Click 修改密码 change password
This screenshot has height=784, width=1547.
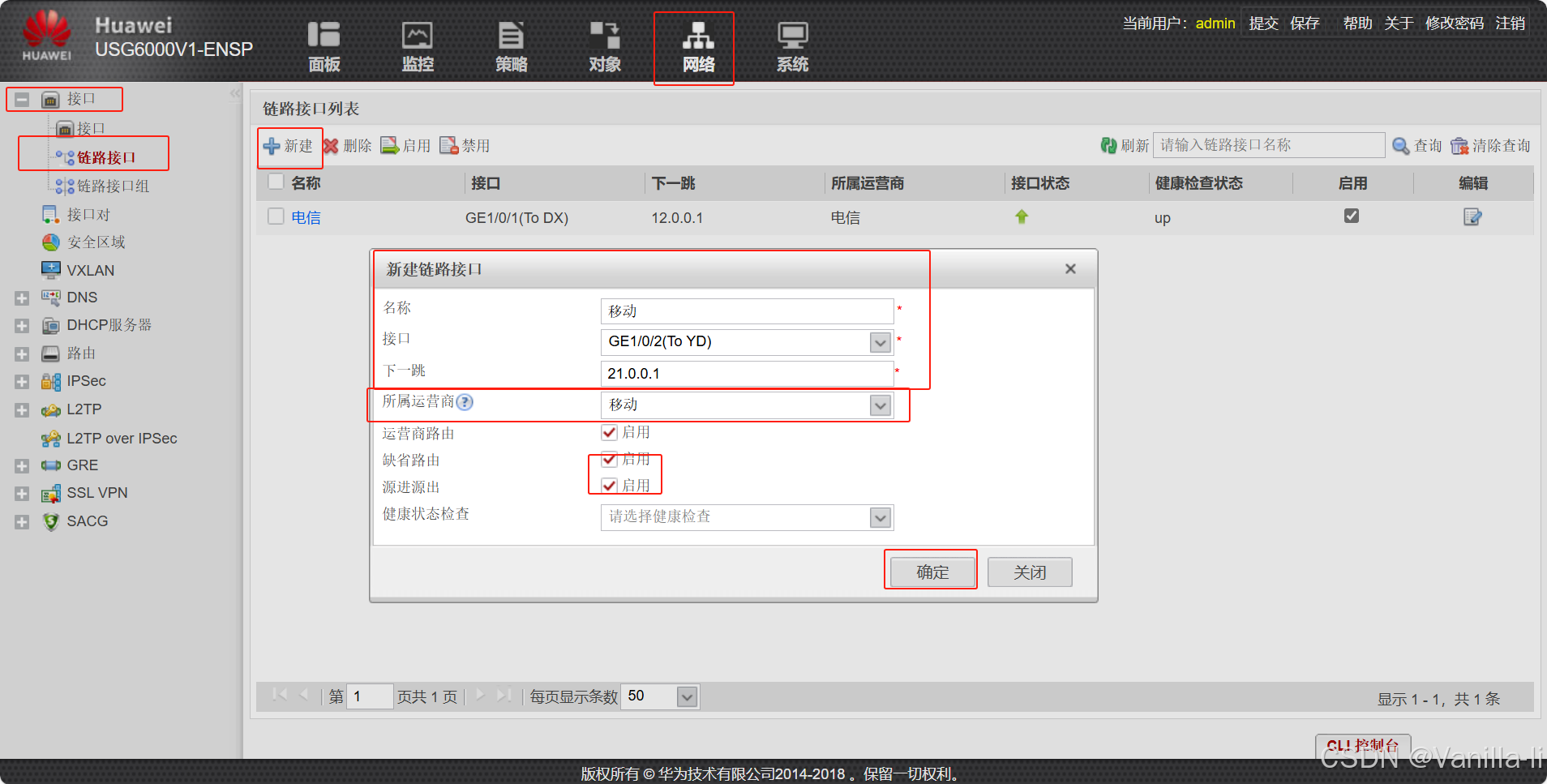pyautogui.click(x=1455, y=24)
